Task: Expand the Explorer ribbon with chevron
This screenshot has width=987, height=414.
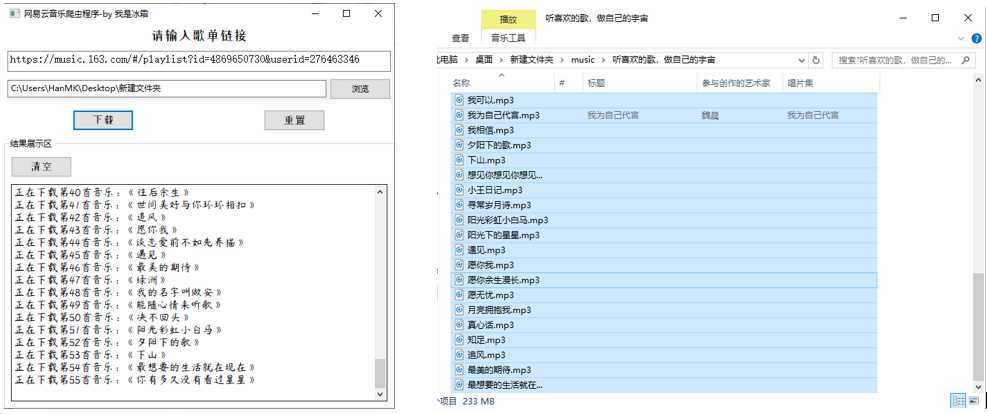Action: (x=961, y=38)
